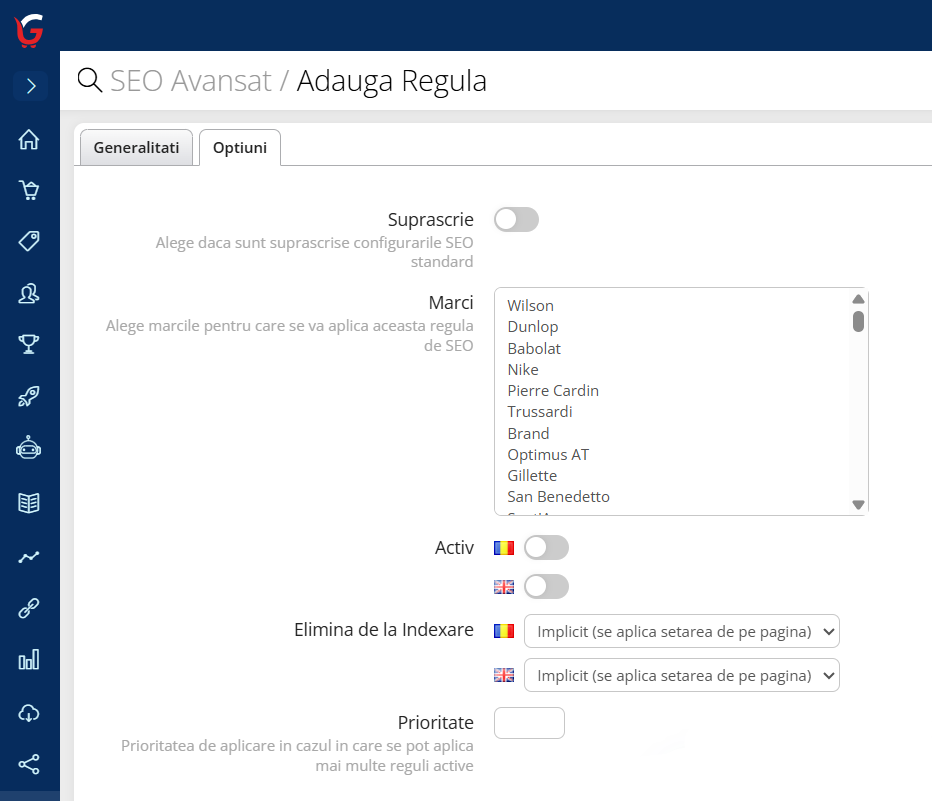Select Nike in the Marci list
This screenshot has height=801, width=932.
522,370
